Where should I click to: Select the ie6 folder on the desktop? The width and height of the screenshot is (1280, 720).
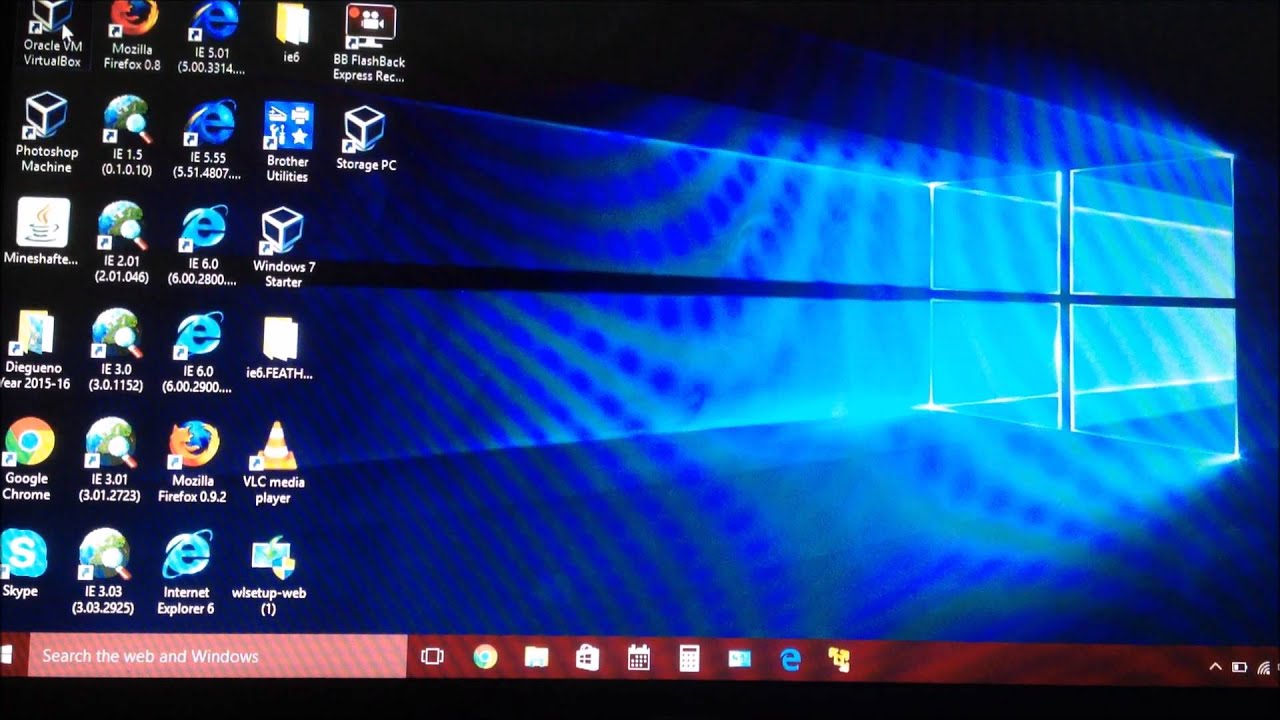[291, 34]
